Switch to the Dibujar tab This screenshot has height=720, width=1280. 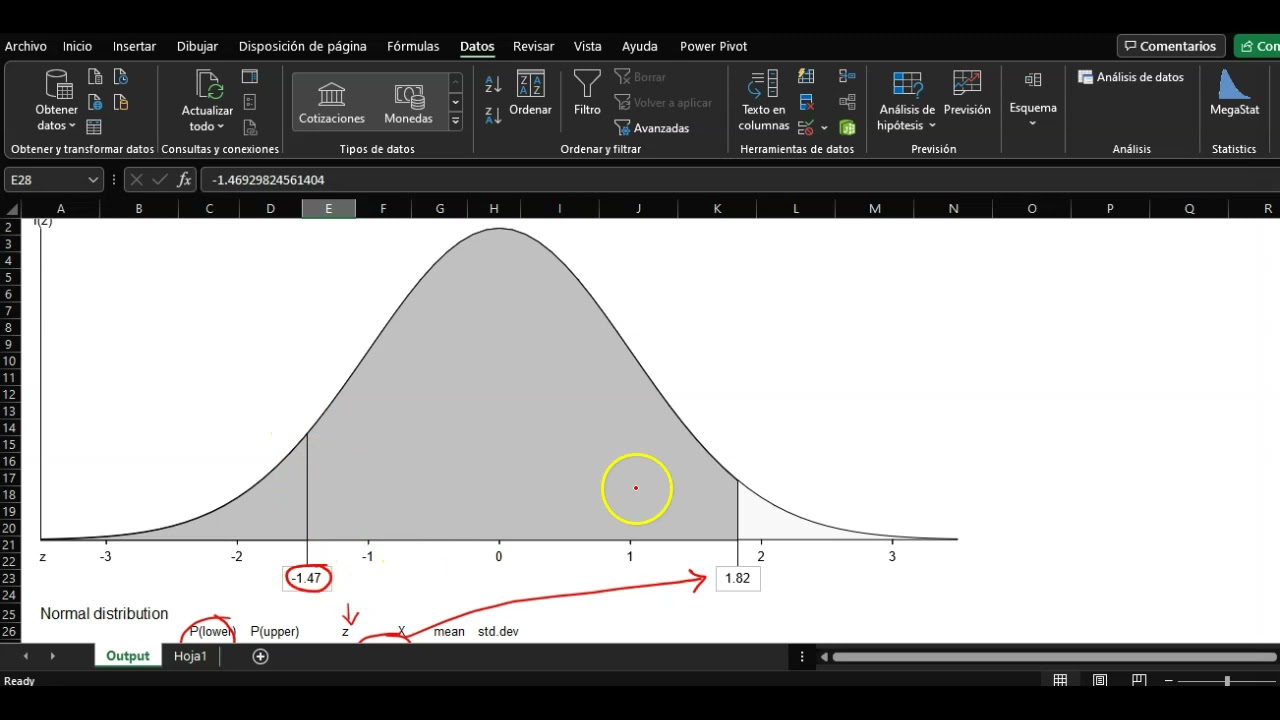click(197, 46)
